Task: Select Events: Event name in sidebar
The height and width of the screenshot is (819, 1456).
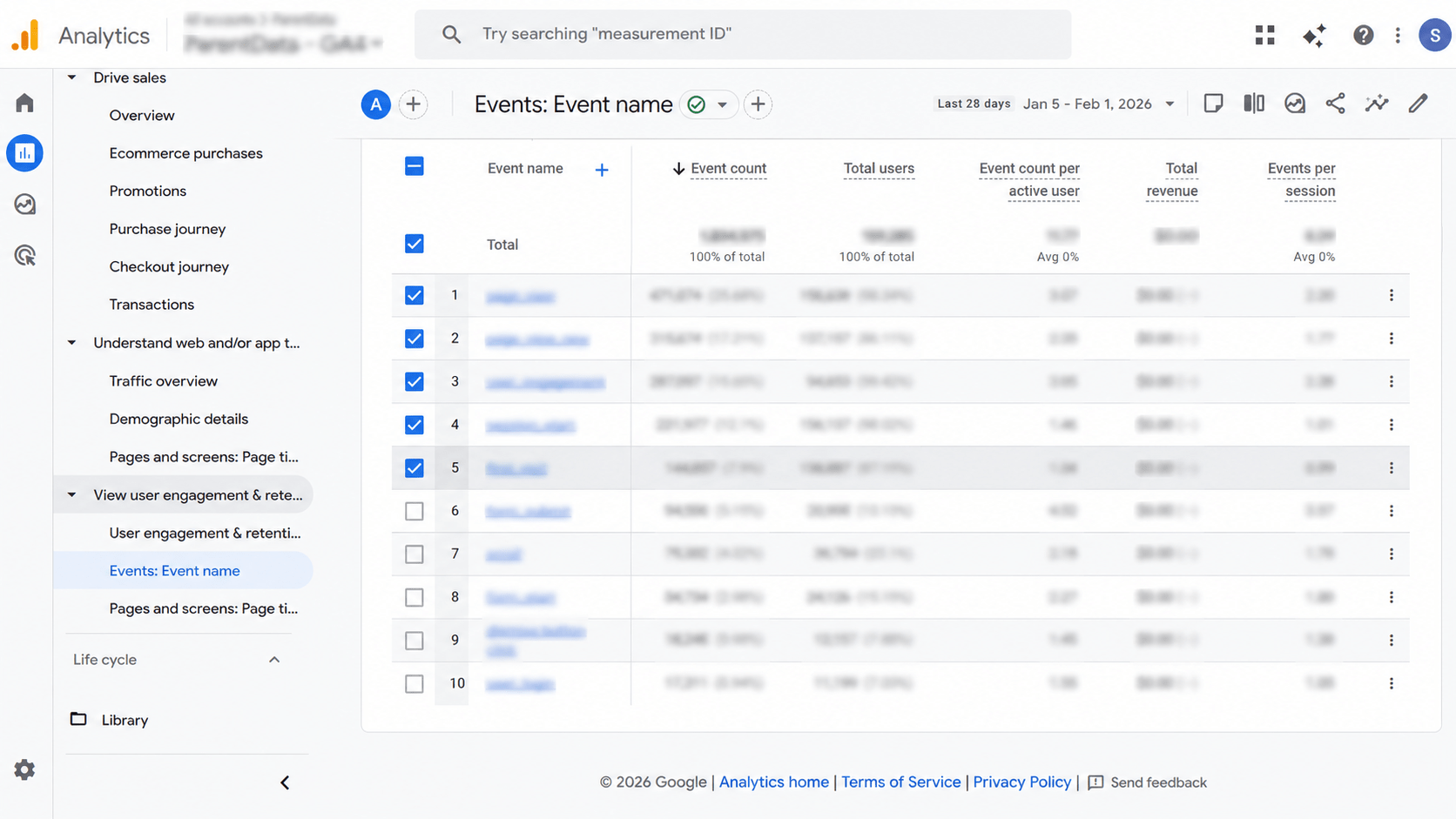Action: pyautogui.click(x=183, y=571)
